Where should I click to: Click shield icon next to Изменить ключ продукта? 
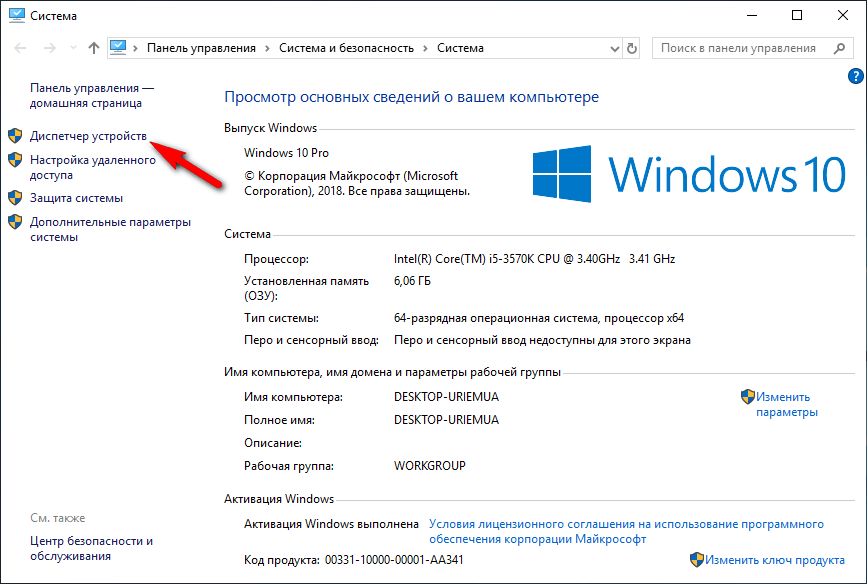pos(697,560)
